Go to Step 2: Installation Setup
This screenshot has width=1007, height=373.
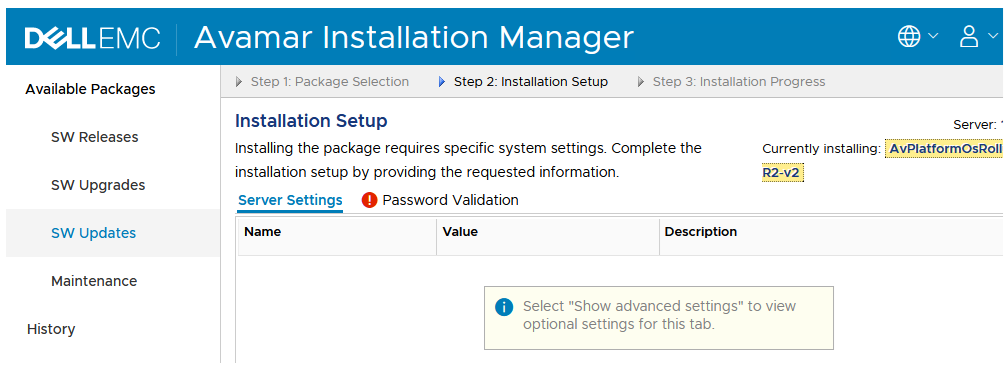(531, 82)
